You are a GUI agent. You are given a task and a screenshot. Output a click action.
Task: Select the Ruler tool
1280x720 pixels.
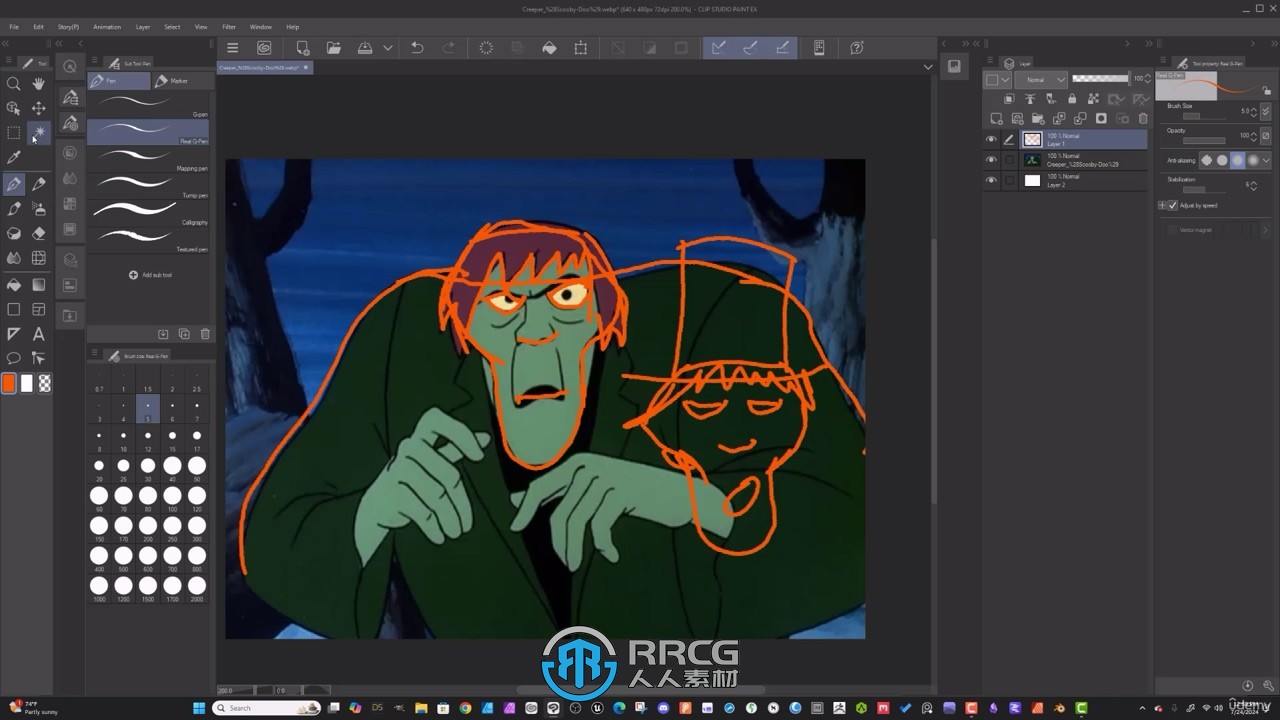click(14, 334)
